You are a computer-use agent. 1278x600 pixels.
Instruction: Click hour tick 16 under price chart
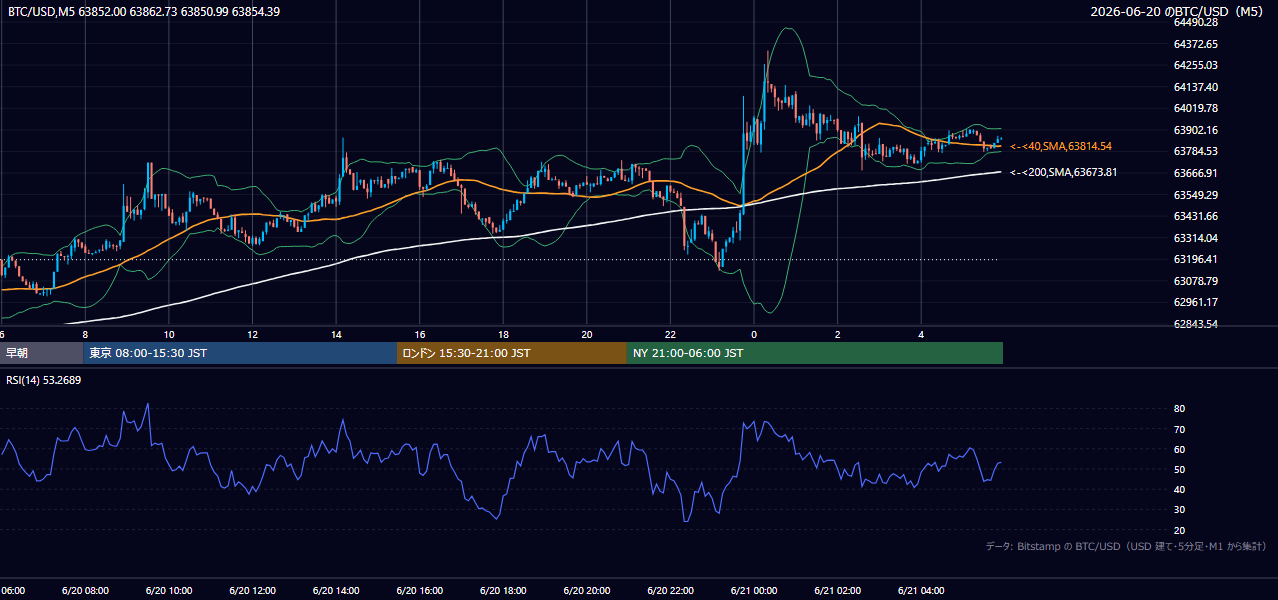coord(420,335)
